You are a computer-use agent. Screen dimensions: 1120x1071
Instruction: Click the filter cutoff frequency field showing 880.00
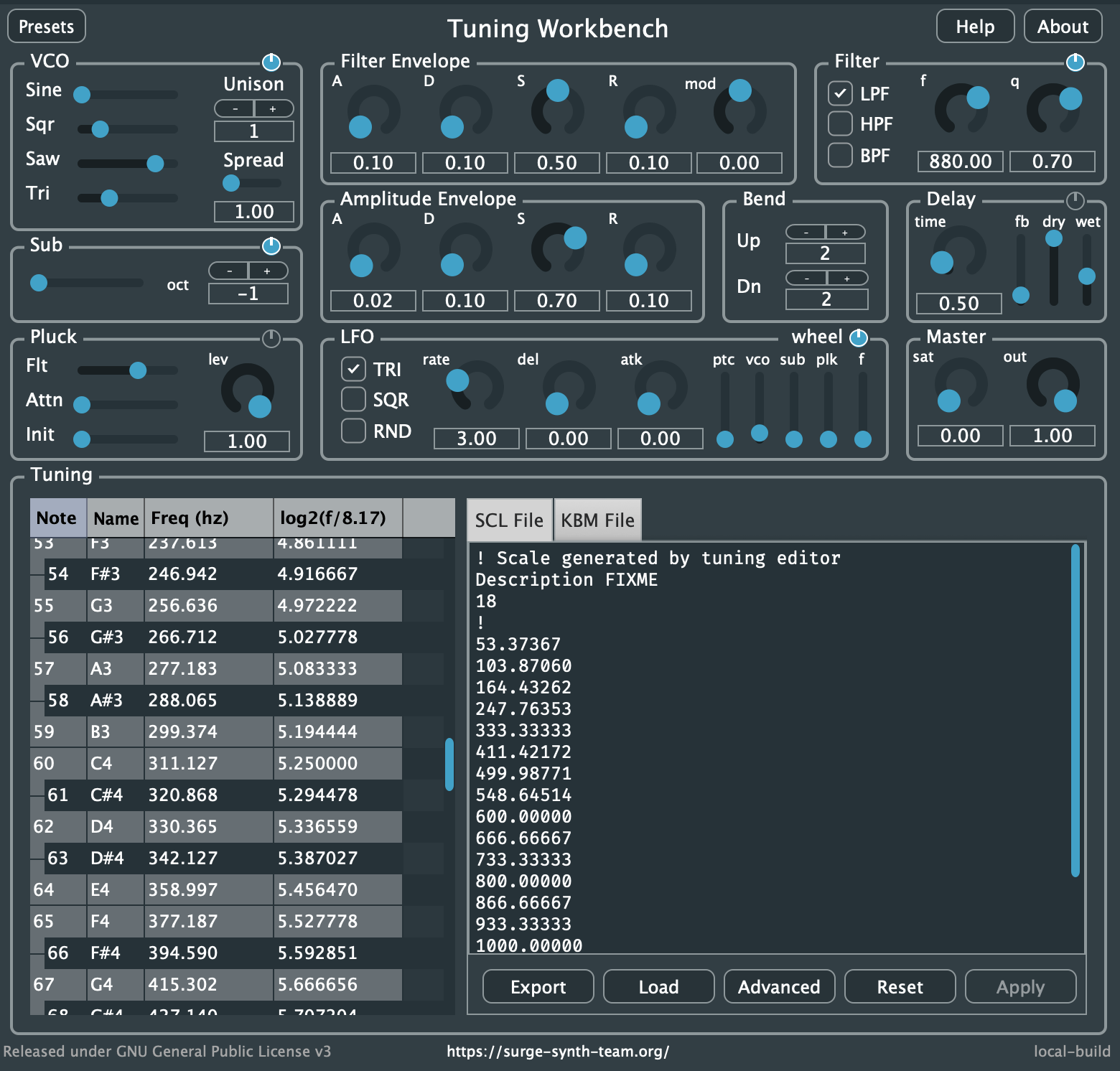(x=960, y=162)
